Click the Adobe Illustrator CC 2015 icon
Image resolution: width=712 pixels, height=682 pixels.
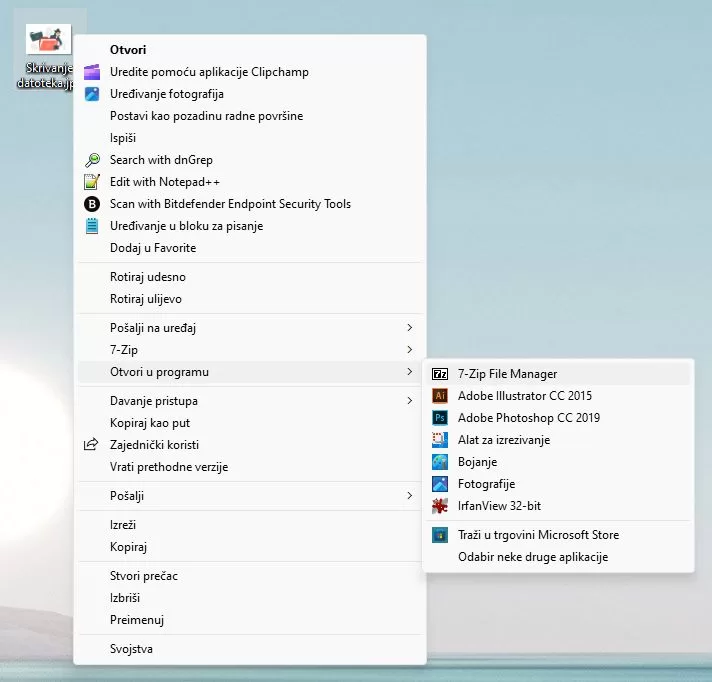(440, 396)
